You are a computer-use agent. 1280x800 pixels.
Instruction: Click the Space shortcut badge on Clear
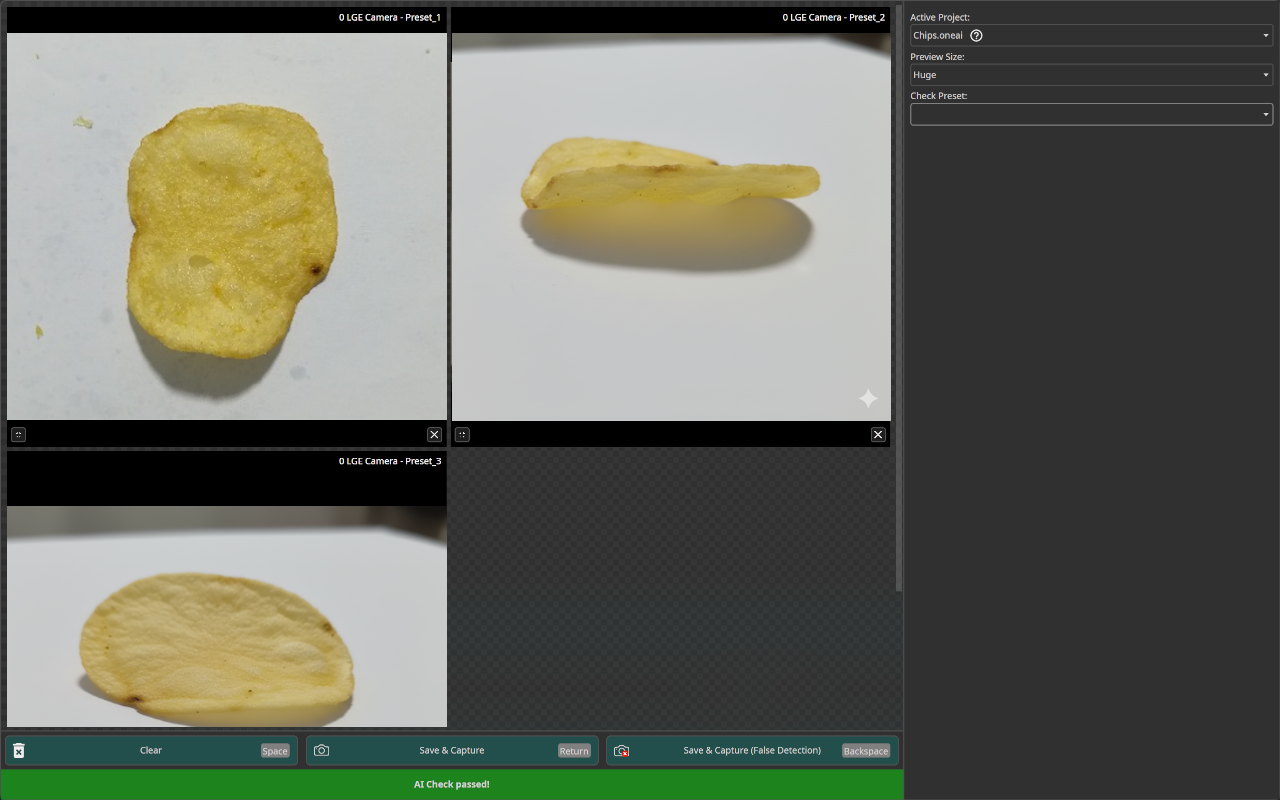275,750
